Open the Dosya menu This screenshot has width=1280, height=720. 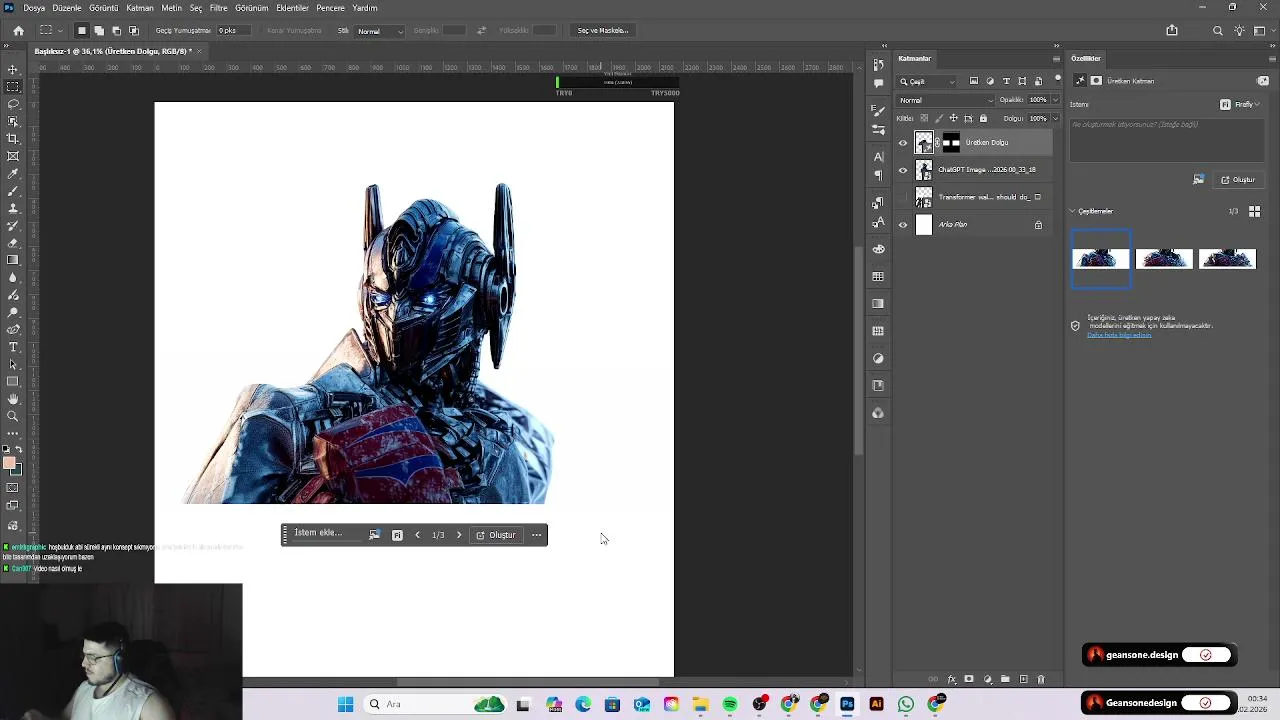34,8
